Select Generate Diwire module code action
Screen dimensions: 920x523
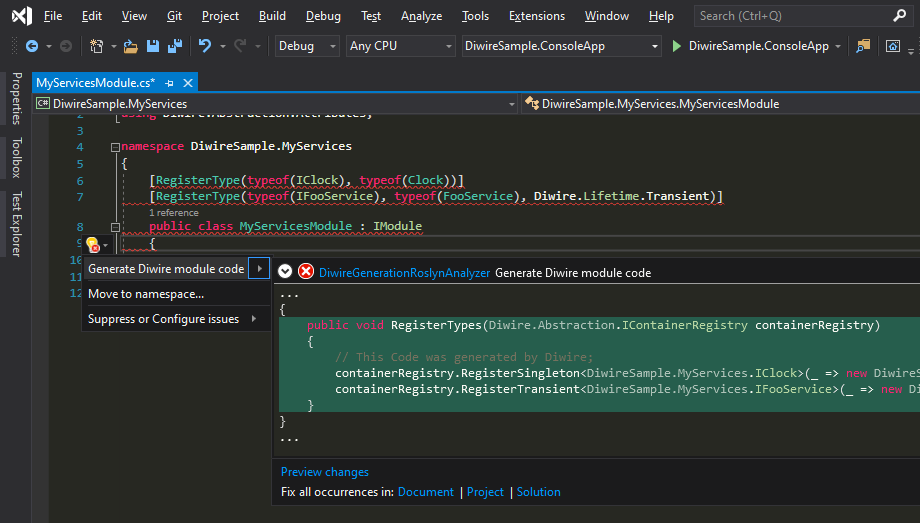click(x=166, y=269)
